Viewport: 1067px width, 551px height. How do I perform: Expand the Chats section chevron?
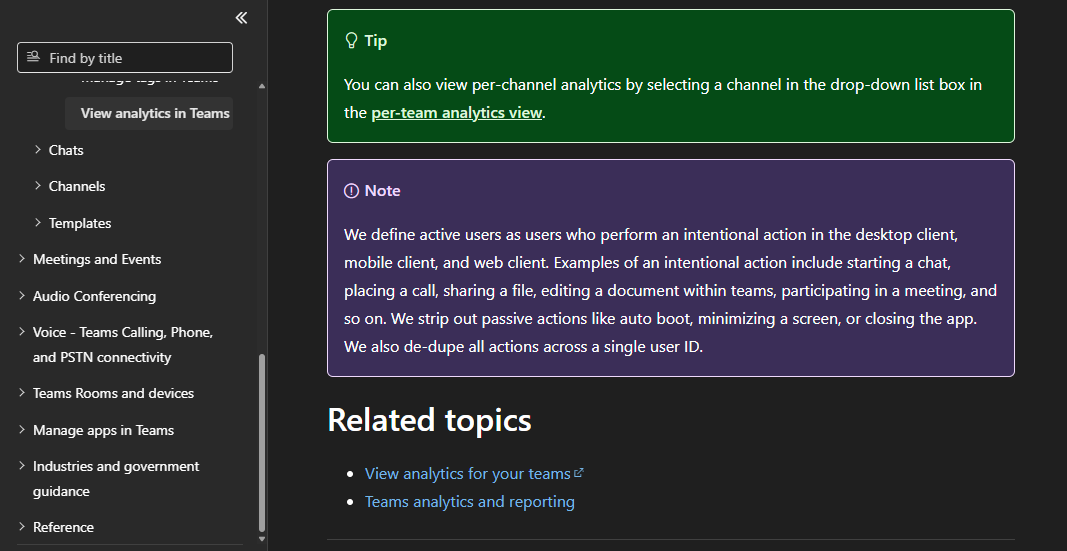[38, 150]
